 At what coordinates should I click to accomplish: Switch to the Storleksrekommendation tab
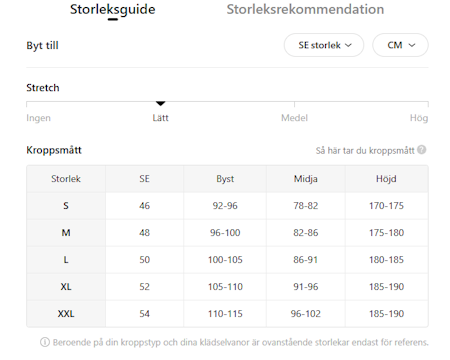[305, 9]
